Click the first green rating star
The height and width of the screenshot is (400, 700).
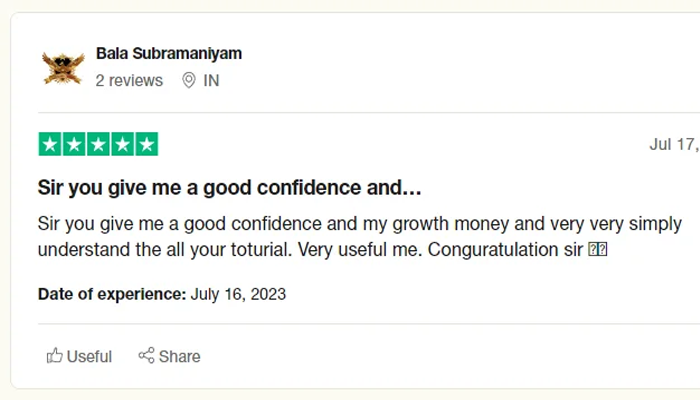point(50,144)
